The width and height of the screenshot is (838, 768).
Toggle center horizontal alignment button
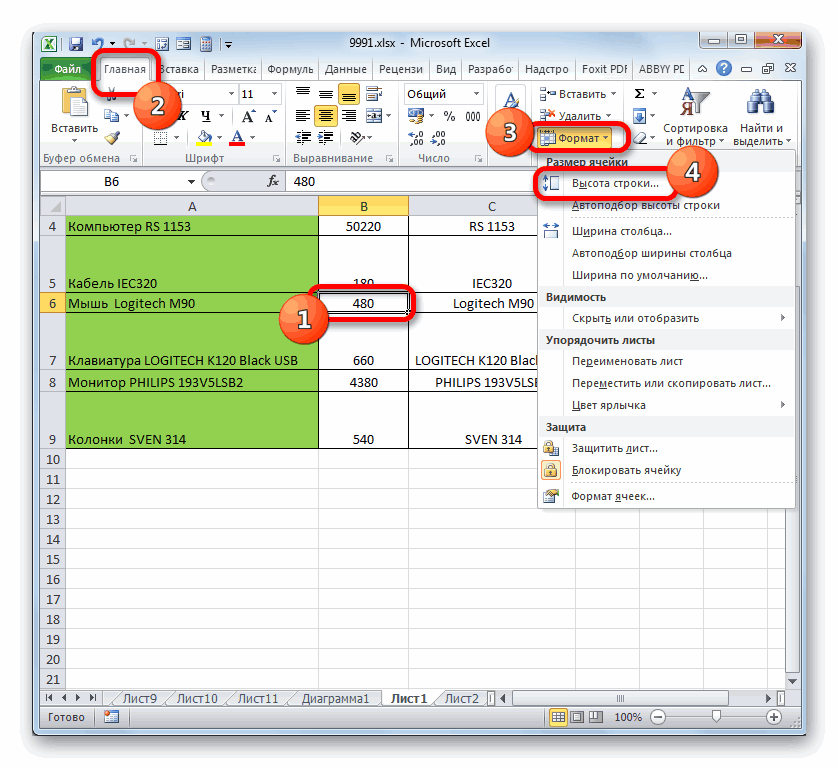(325, 116)
